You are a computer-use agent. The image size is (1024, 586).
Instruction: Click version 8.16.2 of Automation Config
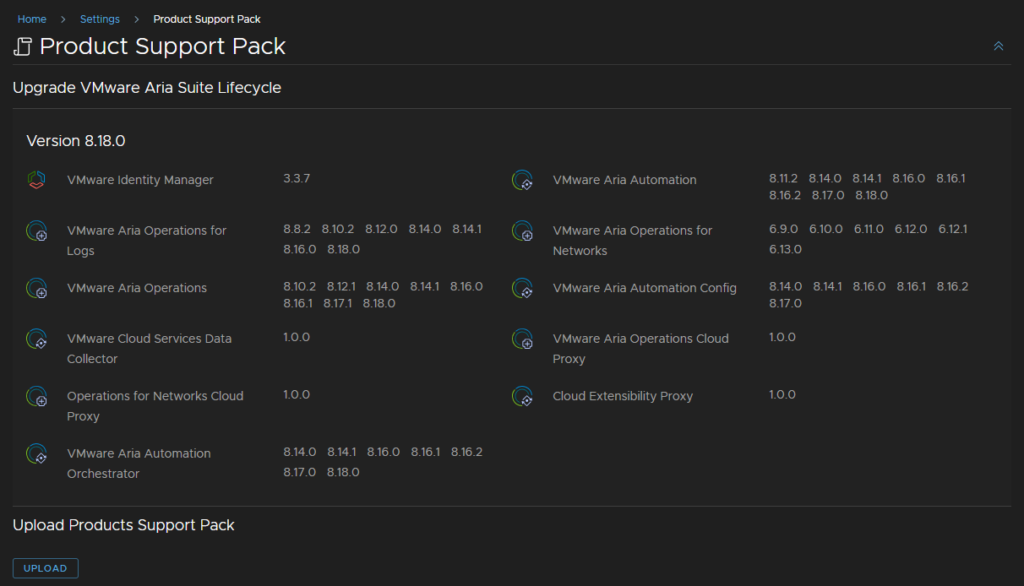952,287
